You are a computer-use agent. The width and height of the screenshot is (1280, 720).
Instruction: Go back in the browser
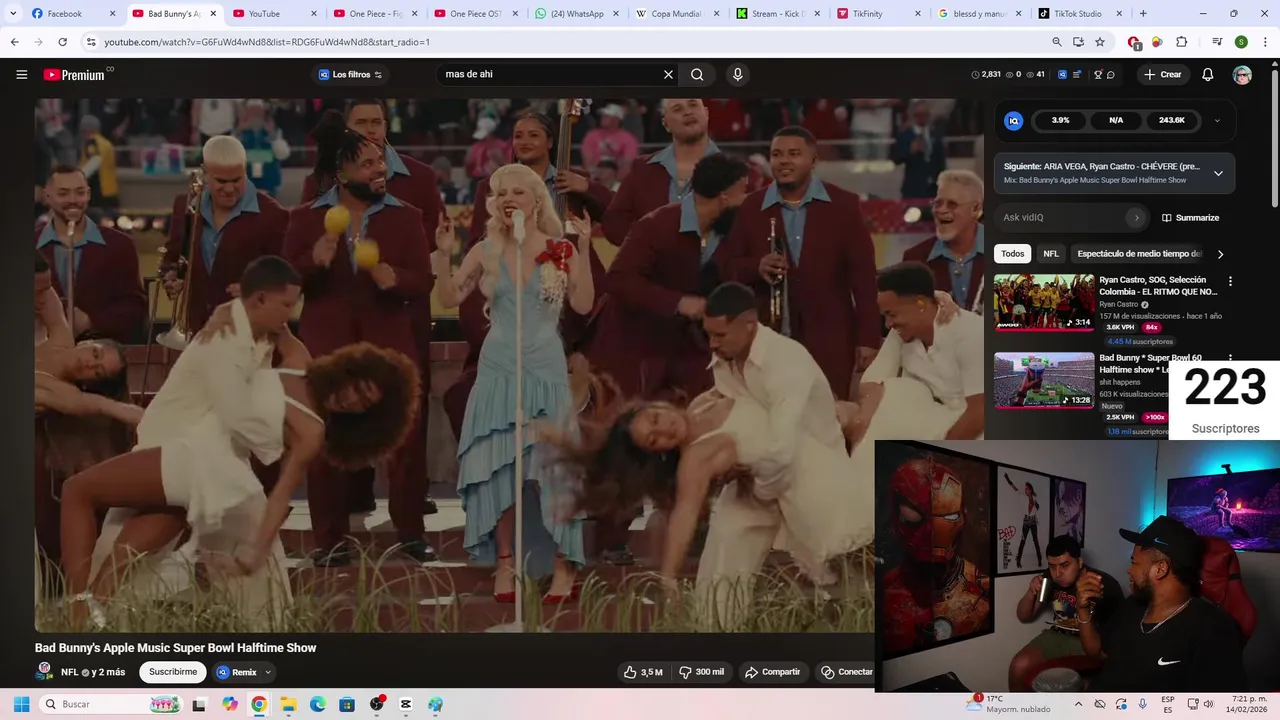[15, 42]
